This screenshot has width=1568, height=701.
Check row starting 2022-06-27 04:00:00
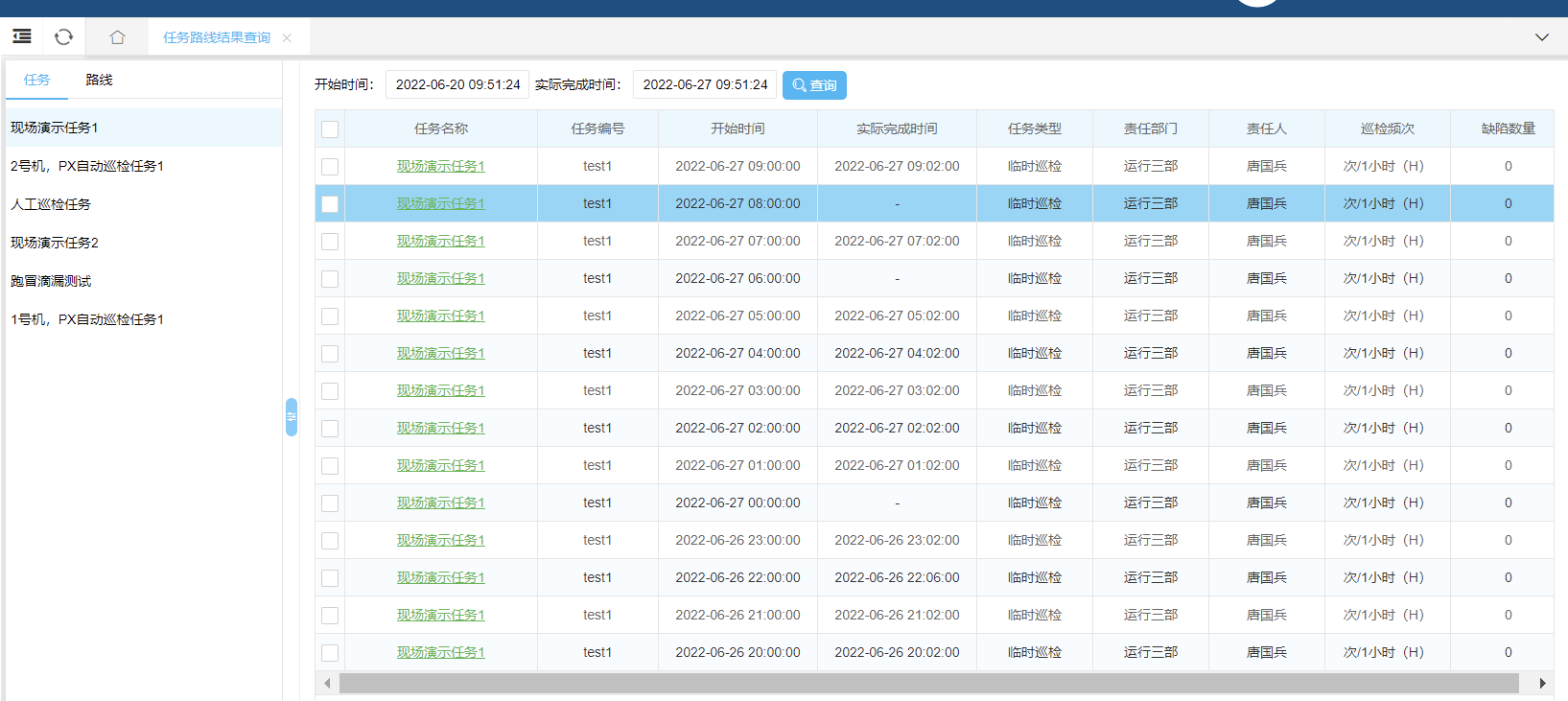point(330,354)
